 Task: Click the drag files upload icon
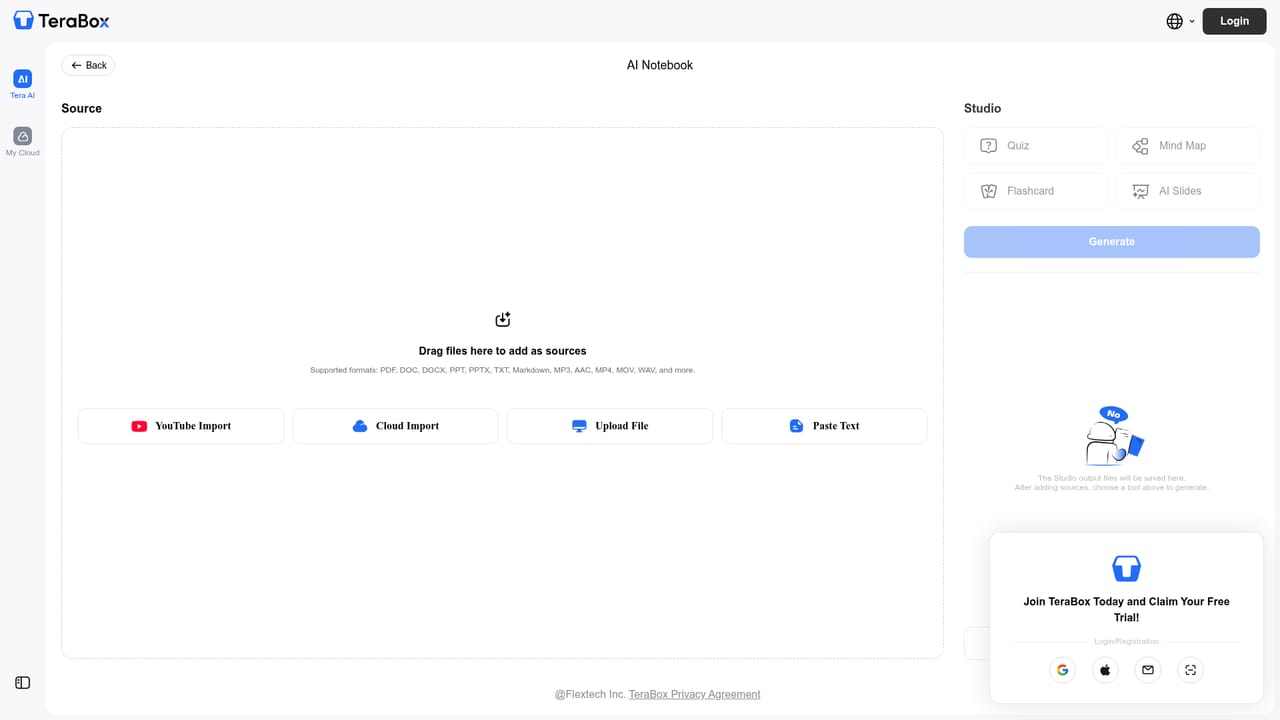(503, 319)
